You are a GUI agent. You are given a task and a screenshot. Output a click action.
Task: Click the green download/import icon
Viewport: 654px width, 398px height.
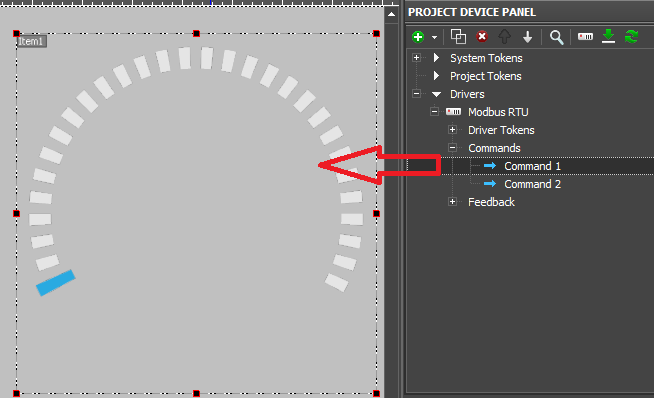pyautogui.click(x=608, y=36)
